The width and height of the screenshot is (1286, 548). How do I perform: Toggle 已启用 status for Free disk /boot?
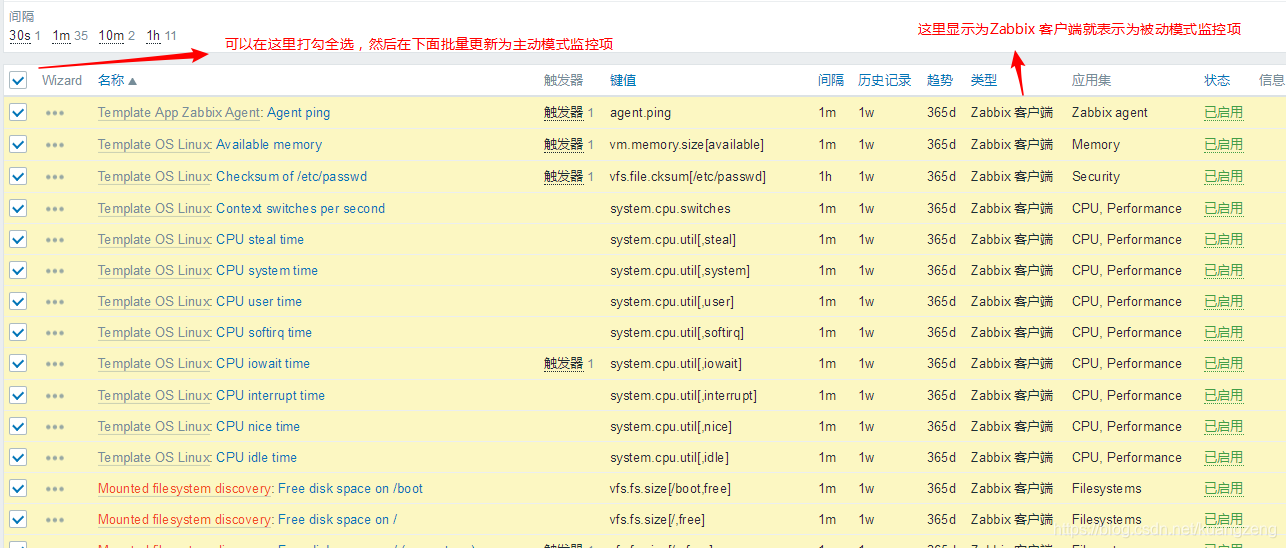coord(1223,489)
